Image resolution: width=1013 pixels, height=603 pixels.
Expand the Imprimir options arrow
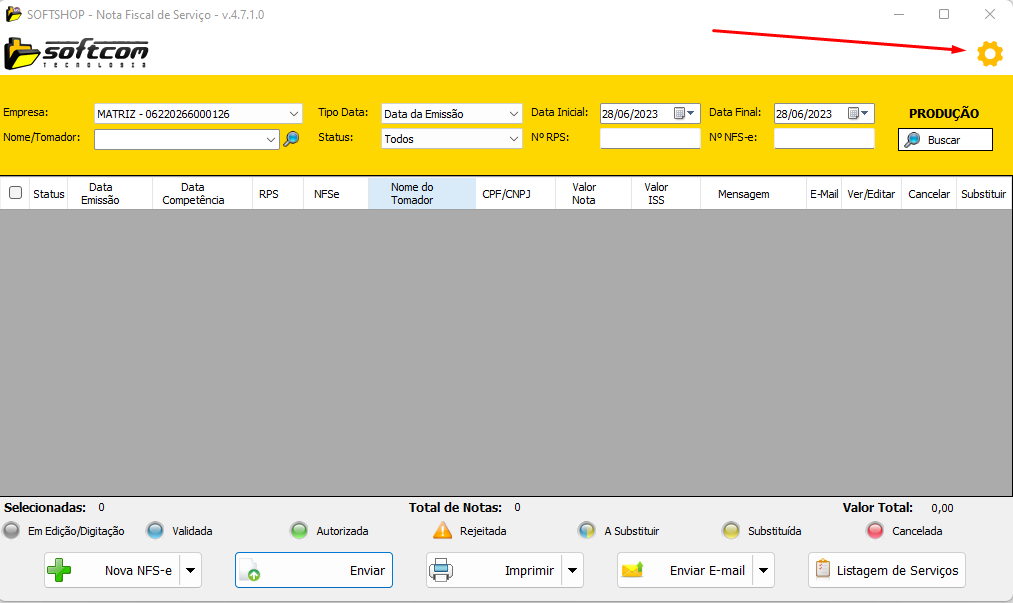[x=573, y=570]
